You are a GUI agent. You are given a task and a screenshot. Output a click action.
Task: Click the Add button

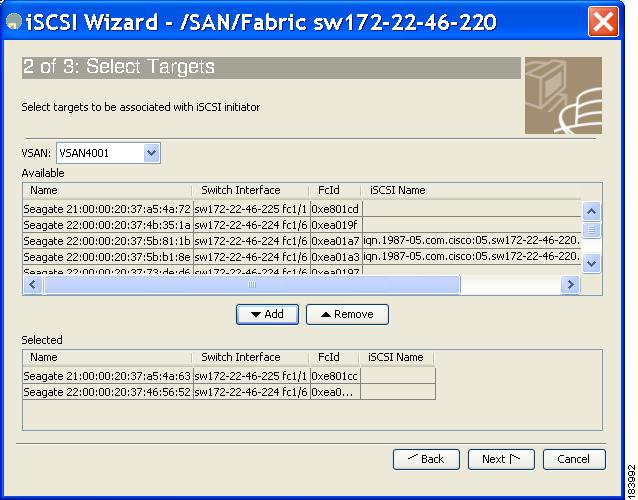(x=267, y=314)
